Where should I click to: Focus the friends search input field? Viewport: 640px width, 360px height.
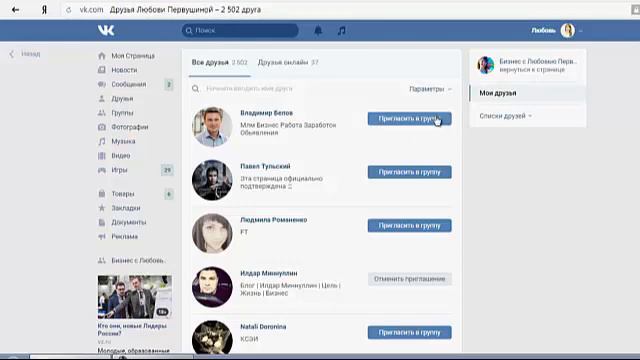click(302, 89)
